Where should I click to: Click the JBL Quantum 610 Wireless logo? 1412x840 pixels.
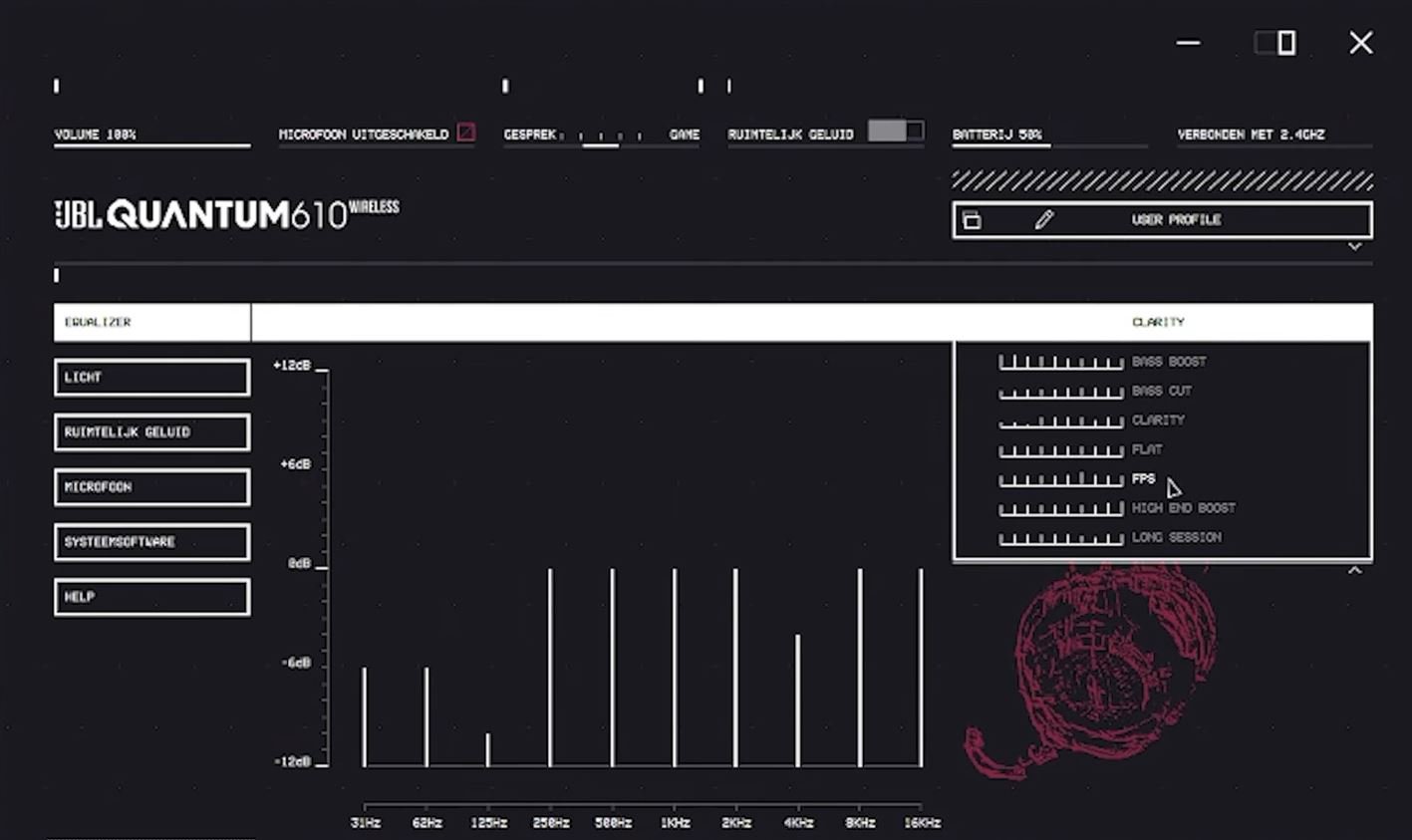pos(226,214)
